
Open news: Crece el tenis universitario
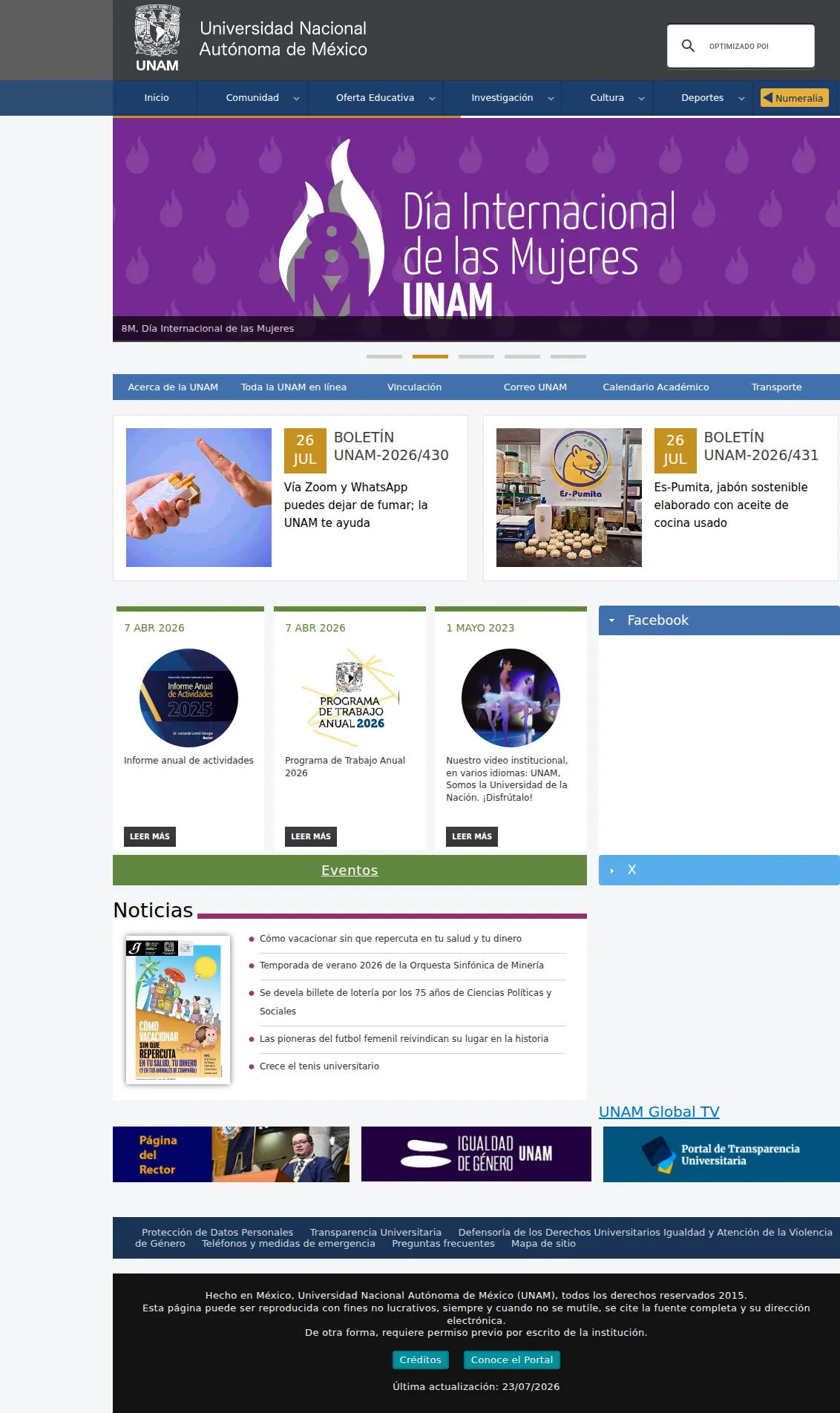pos(319,1066)
